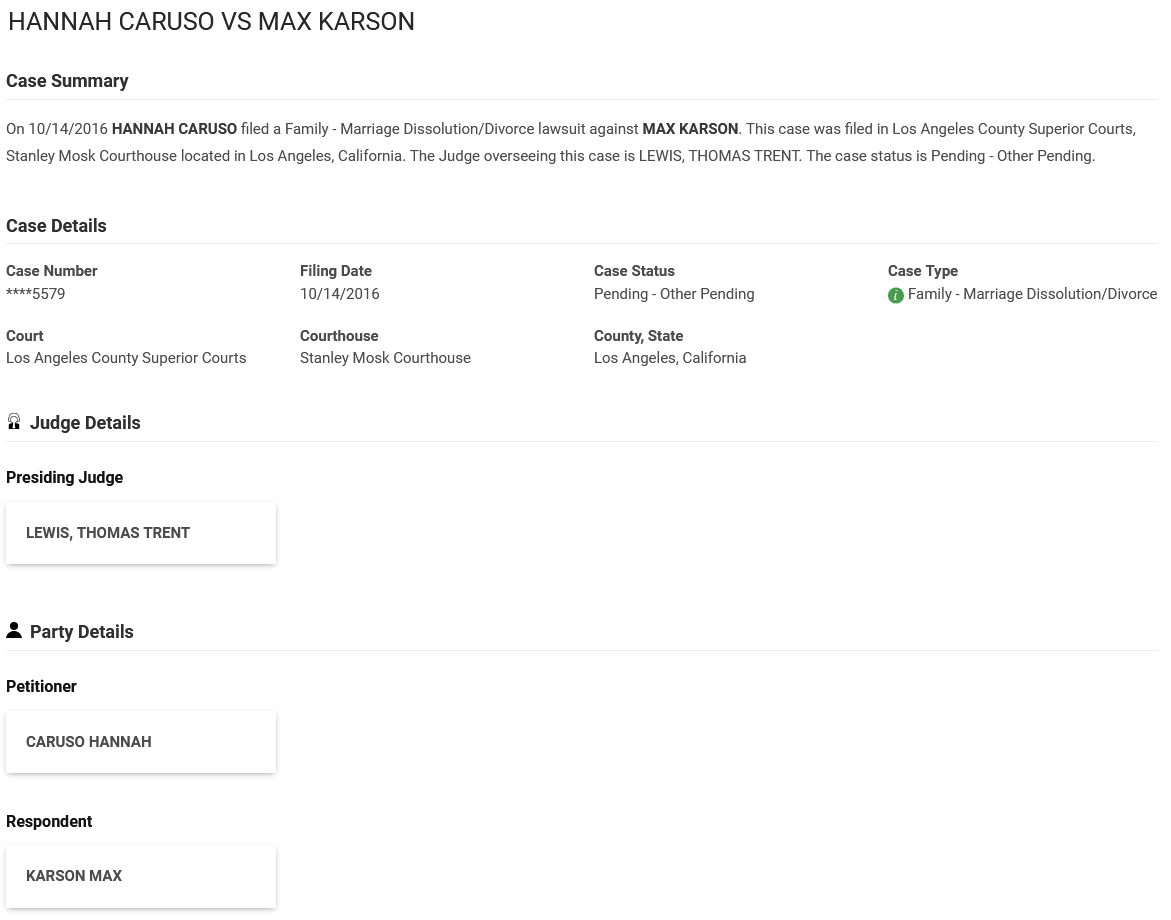Open the LEWIS, THOMAS TRENT judge card
Viewport: 1171px width, 920px height.
(141, 533)
